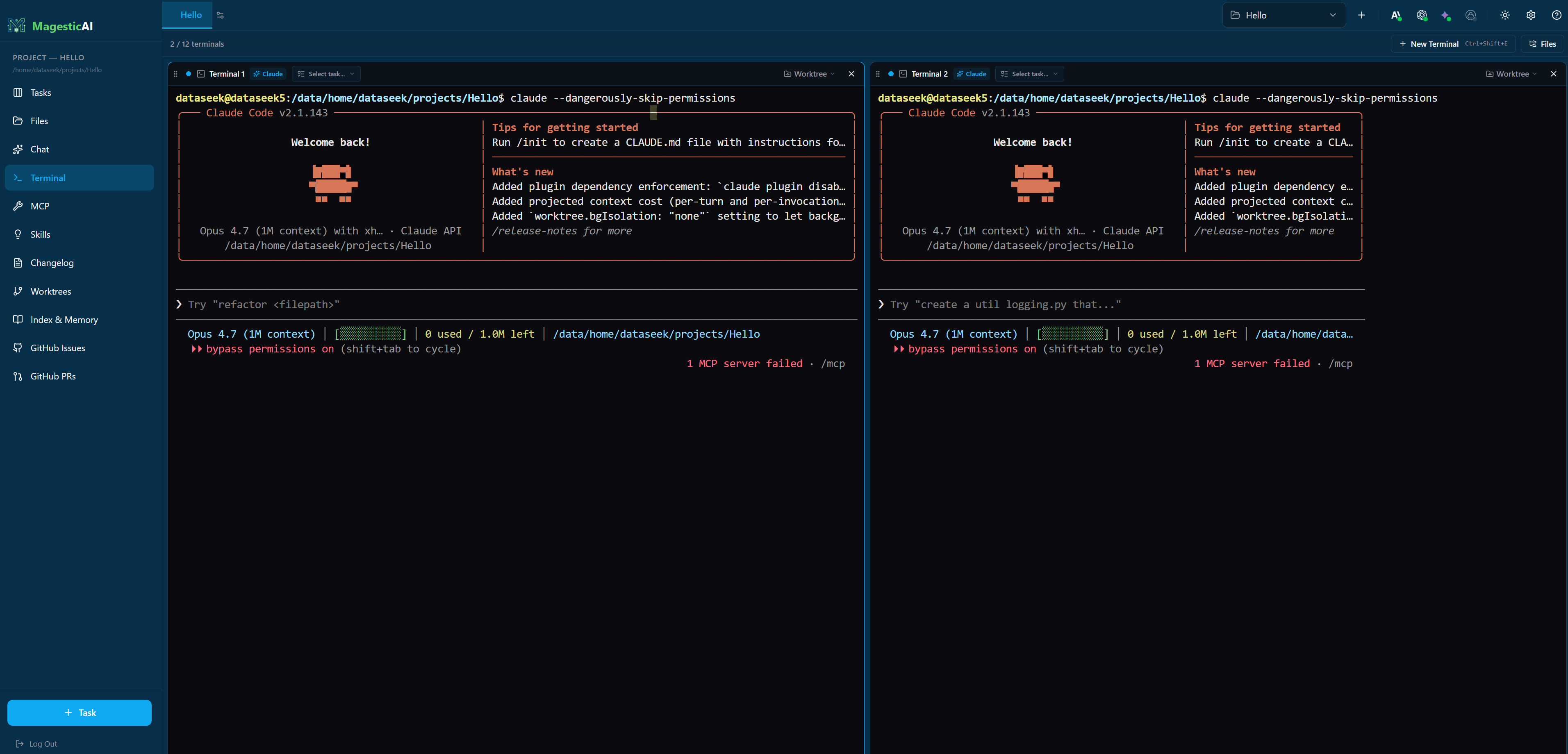Open the OpenAI provider status icon
Viewport: 1568px width, 754px height.
(x=1421, y=15)
